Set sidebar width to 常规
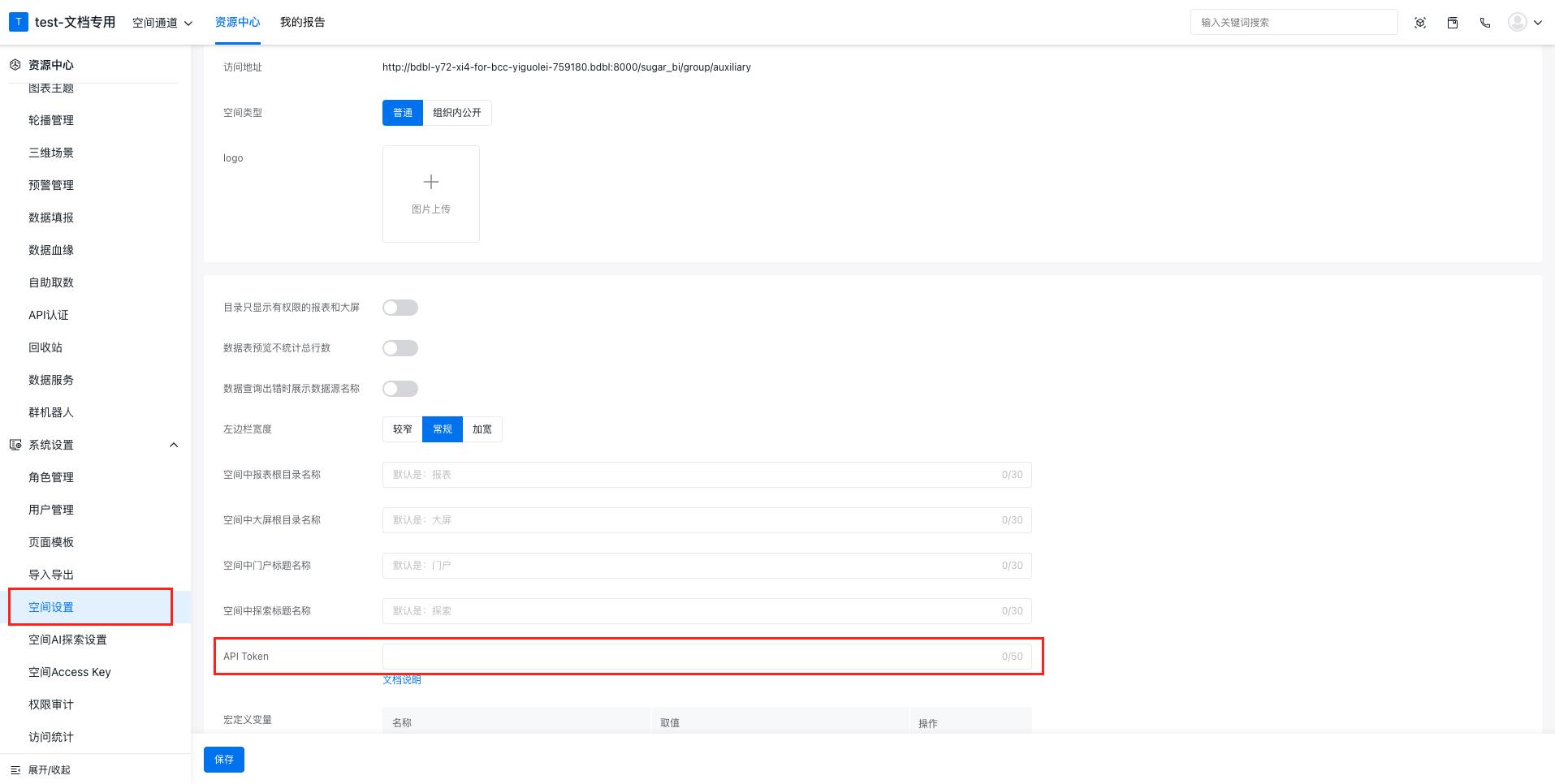 (x=443, y=429)
